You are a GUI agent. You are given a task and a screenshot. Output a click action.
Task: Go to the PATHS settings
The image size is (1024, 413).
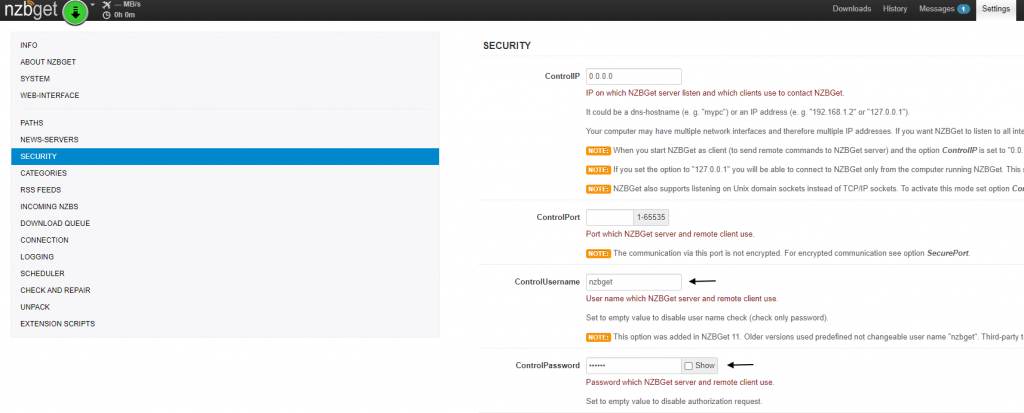coord(225,123)
